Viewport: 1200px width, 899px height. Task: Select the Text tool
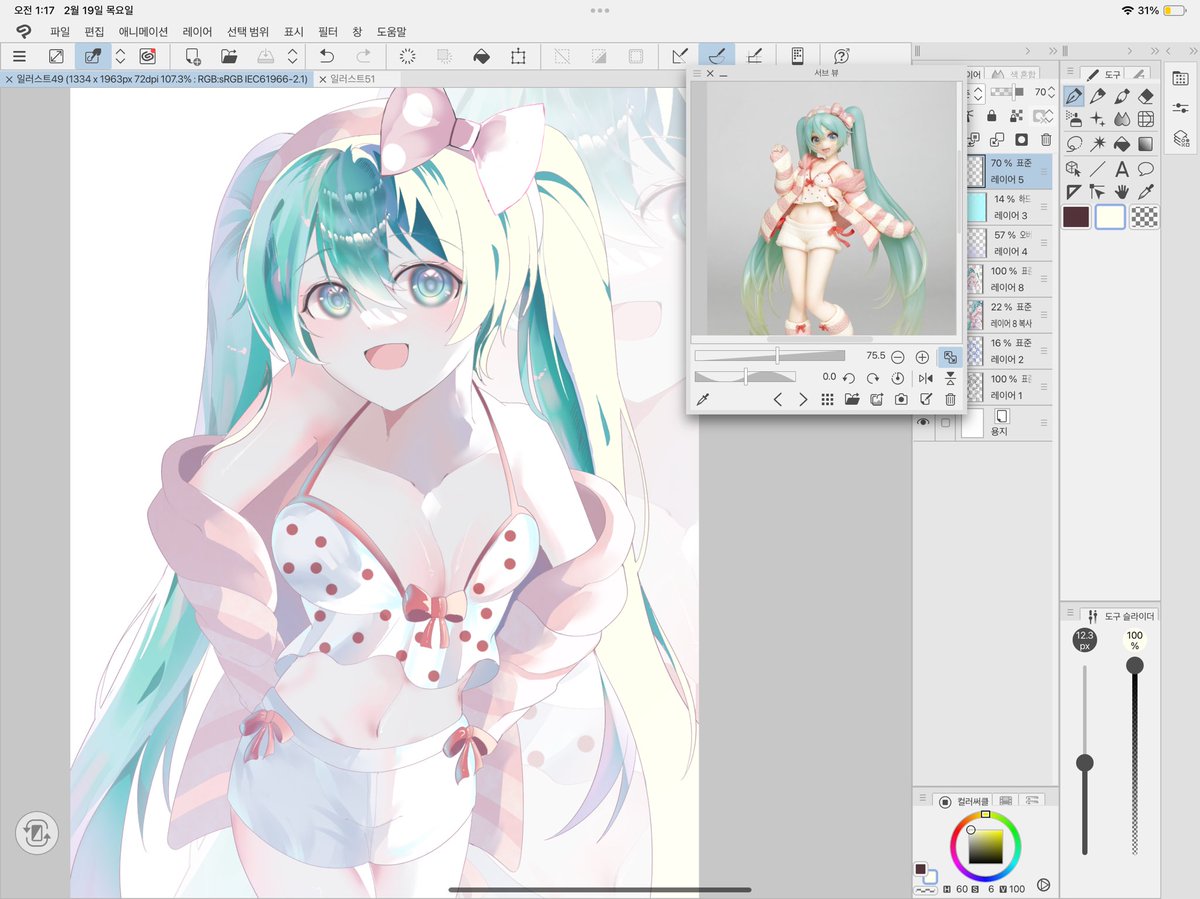pos(1122,168)
